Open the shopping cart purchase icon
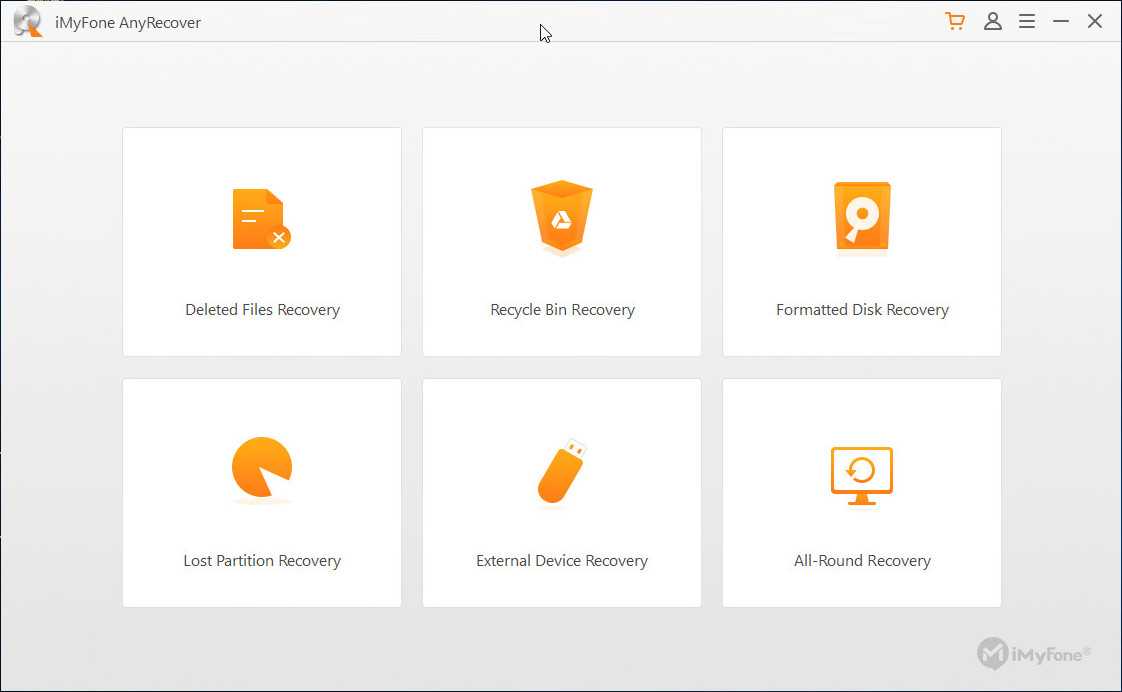Screen dimensions: 1122x692 click(x=955, y=21)
